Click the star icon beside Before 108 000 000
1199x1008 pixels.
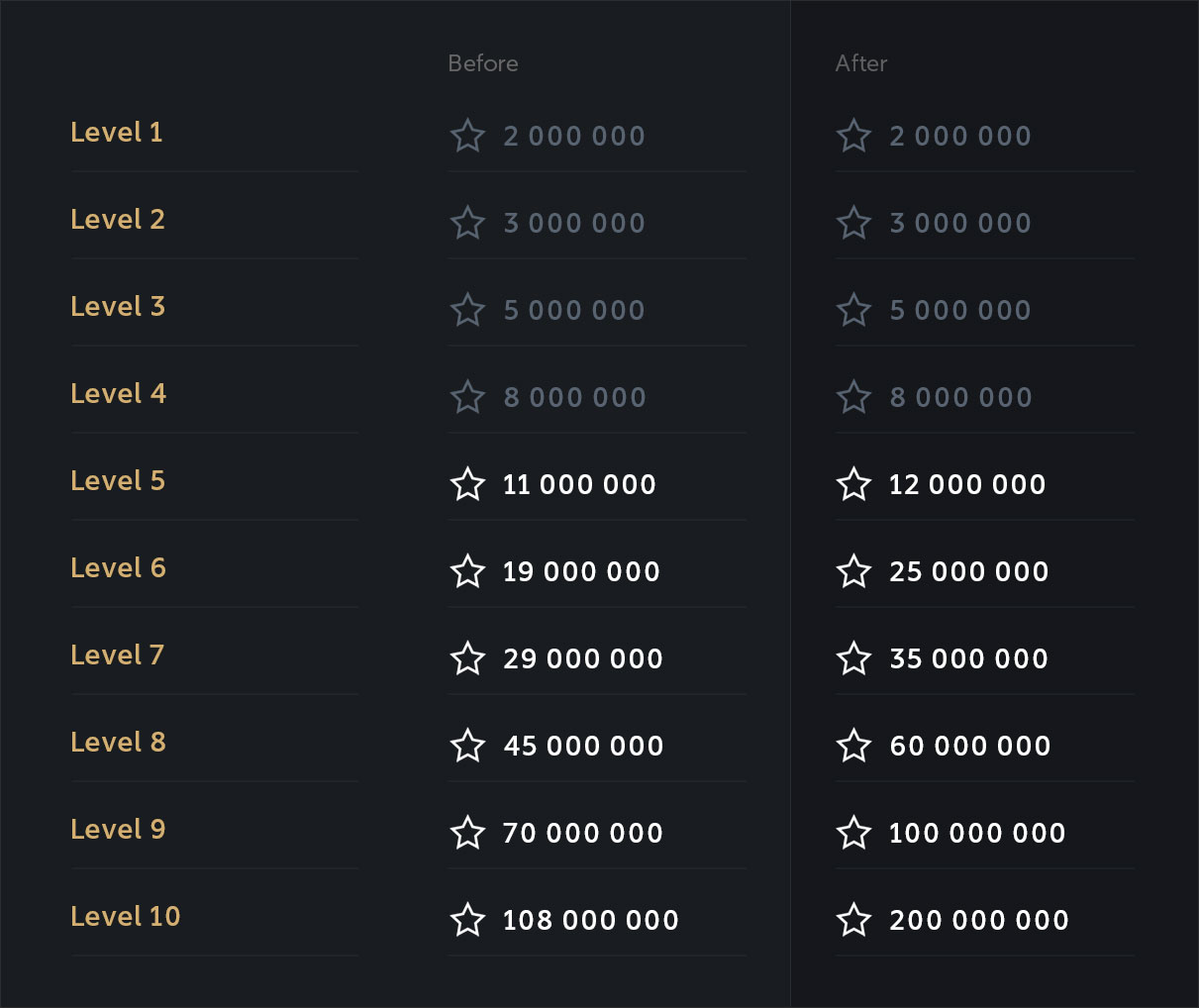tap(467, 920)
